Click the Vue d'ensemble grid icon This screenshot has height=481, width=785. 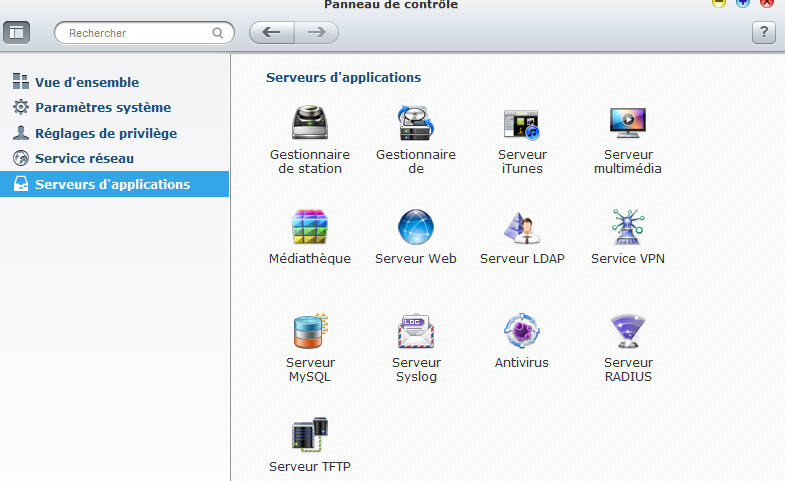[21, 81]
